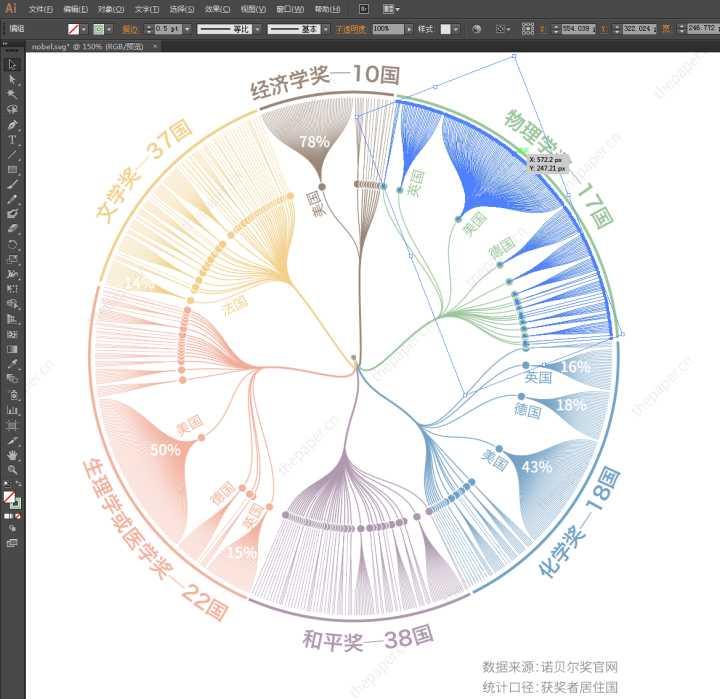Switch to the nobel.svg document tab
The height and width of the screenshot is (699, 720).
[87, 46]
